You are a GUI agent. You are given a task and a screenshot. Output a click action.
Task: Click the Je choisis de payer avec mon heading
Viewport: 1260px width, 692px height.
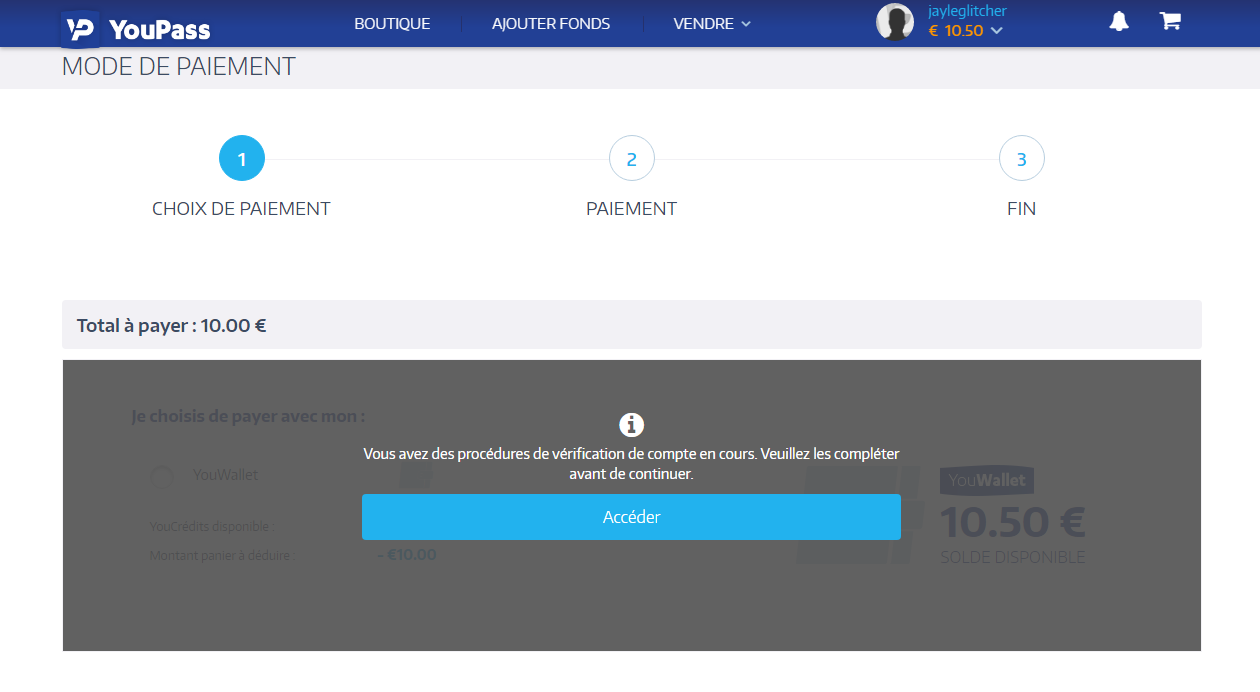248,416
